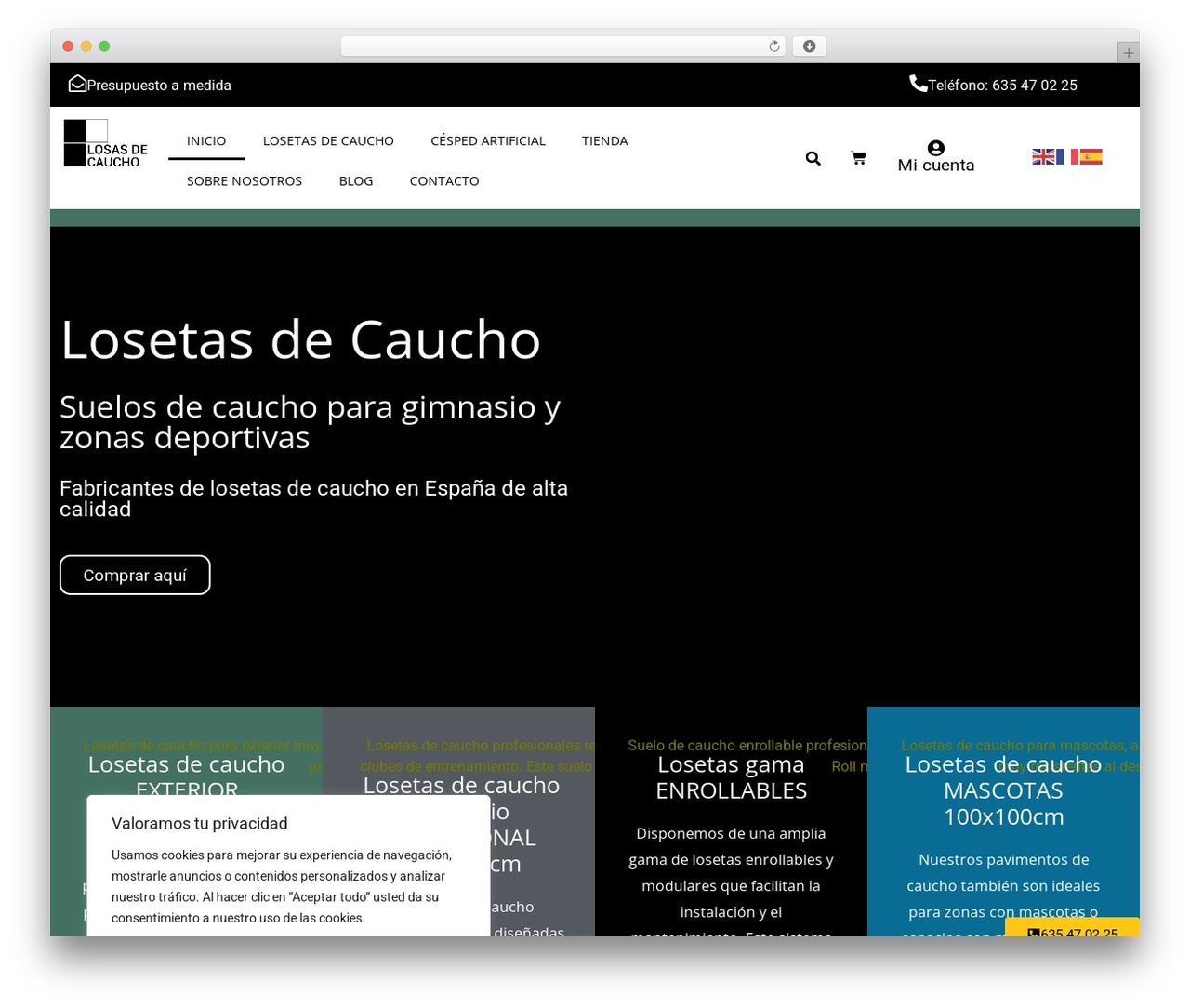The image size is (1190, 1008).
Task: Switch language with the French flag
Action: point(1067,157)
